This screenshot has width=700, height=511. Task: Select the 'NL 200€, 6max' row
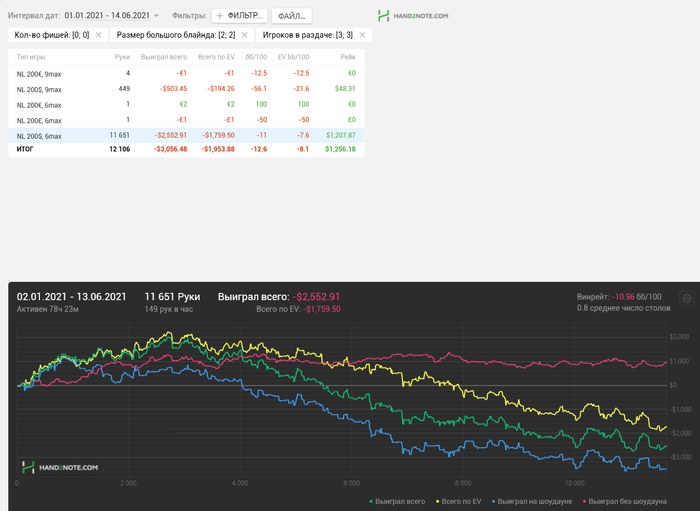186,104
